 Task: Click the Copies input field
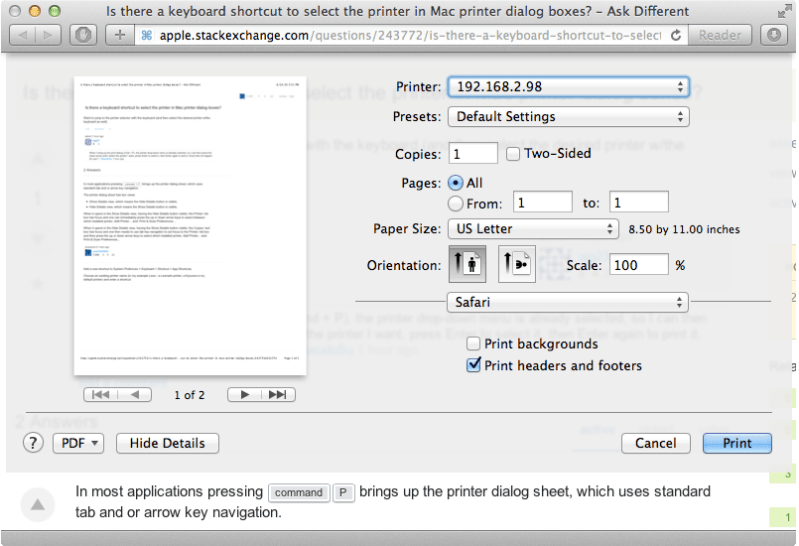[473, 153]
